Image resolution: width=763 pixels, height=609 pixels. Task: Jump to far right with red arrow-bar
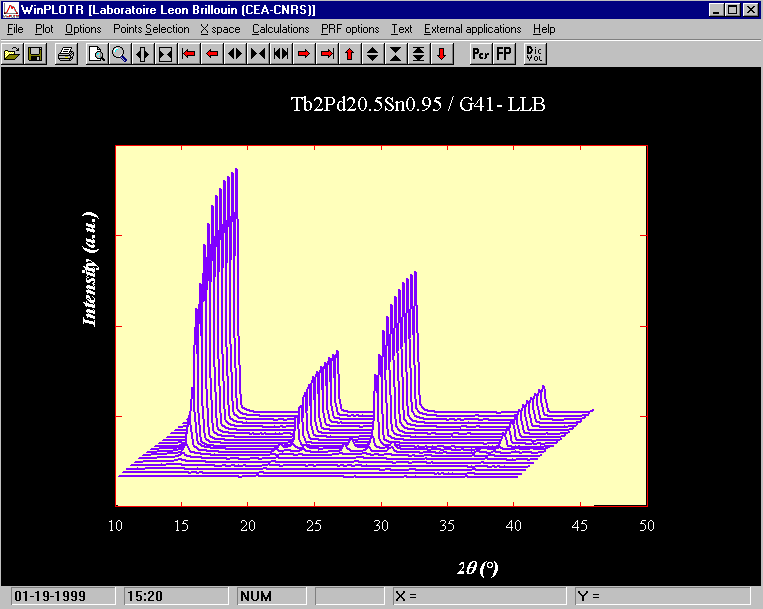coord(327,54)
